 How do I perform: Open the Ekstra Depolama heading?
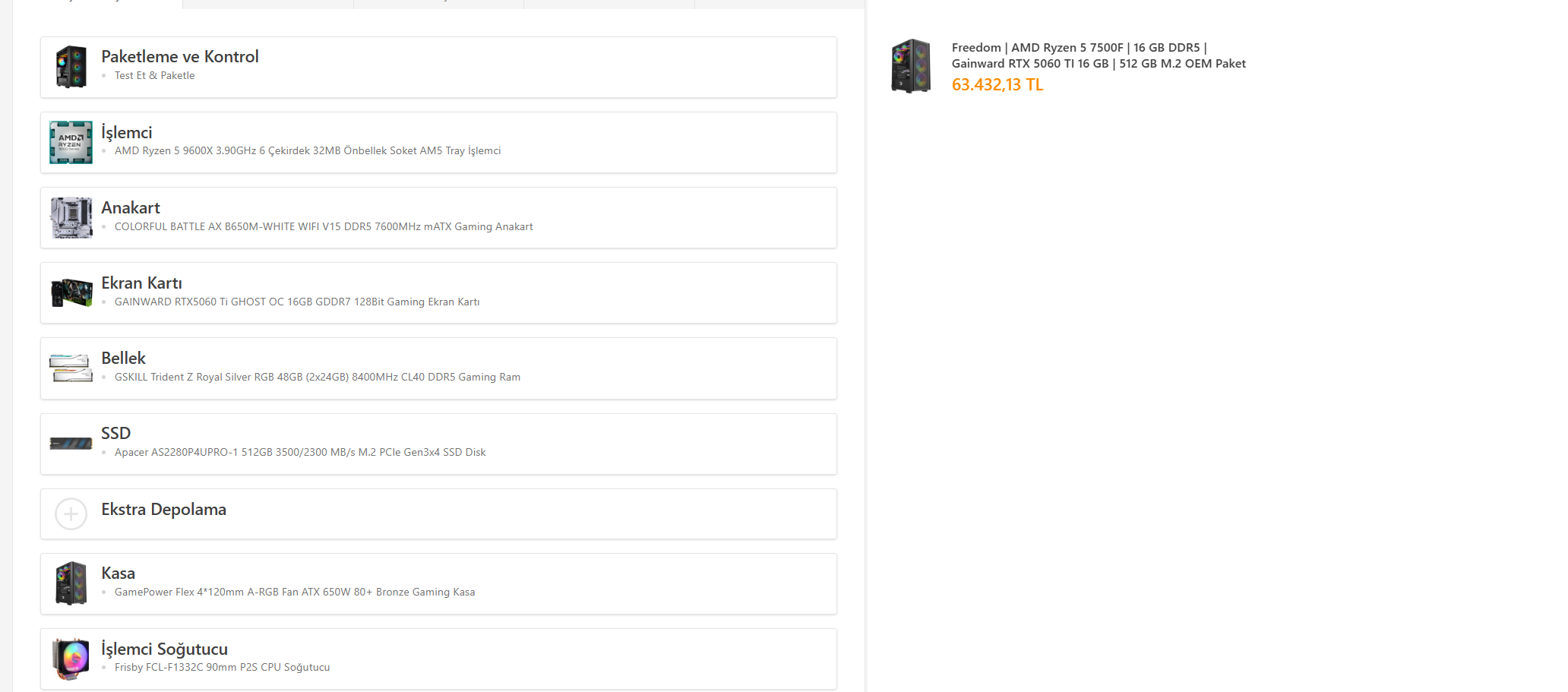(x=163, y=509)
